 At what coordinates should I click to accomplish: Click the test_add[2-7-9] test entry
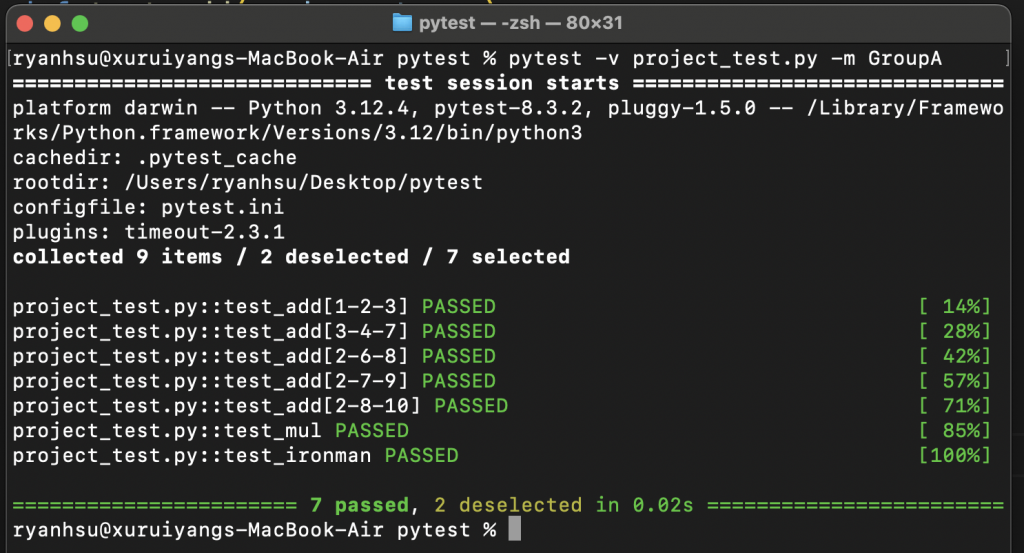[x=254, y=381]
